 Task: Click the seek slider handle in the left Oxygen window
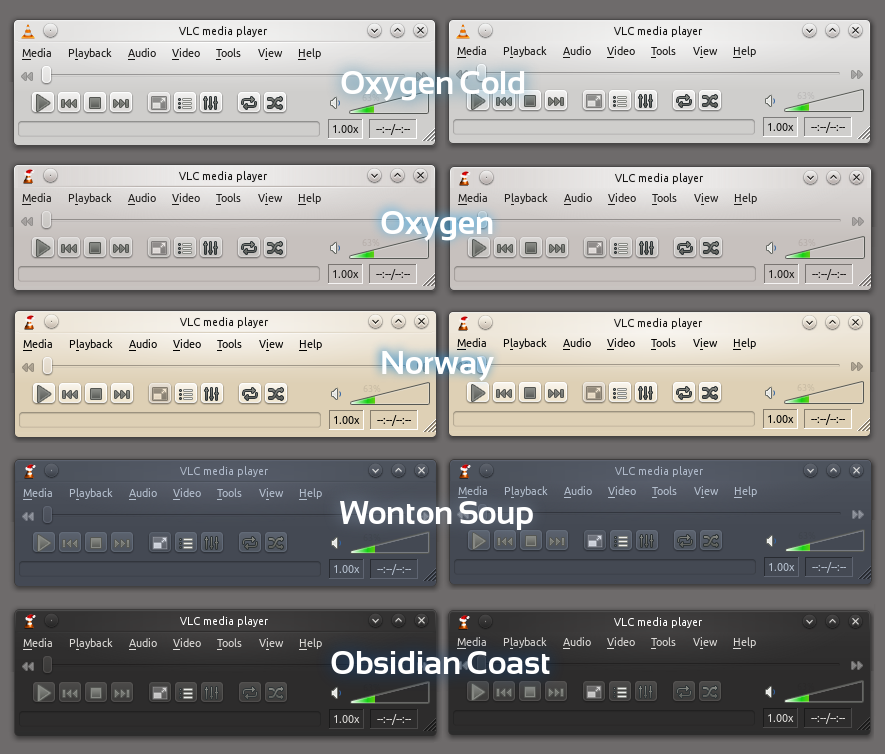point(46,220)
